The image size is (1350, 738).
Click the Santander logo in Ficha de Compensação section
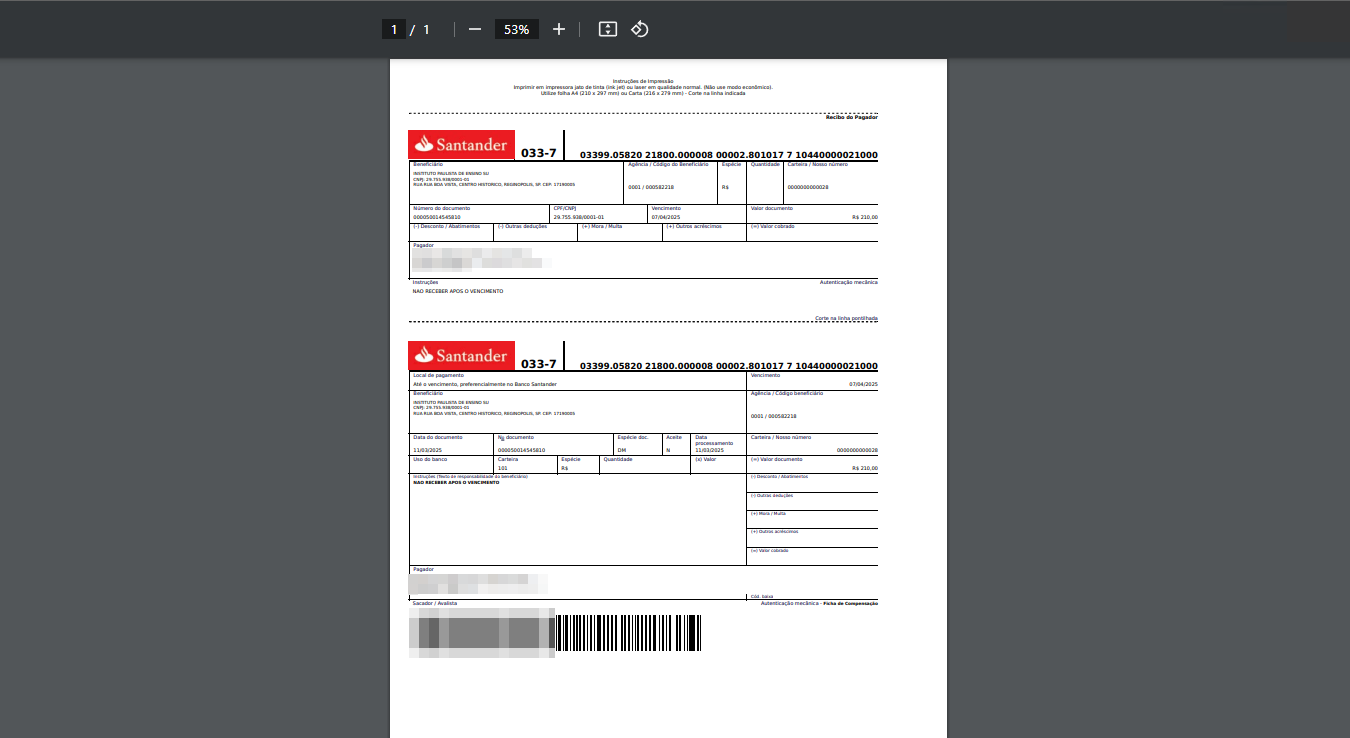pyautogui.click(x=462, y=355)
